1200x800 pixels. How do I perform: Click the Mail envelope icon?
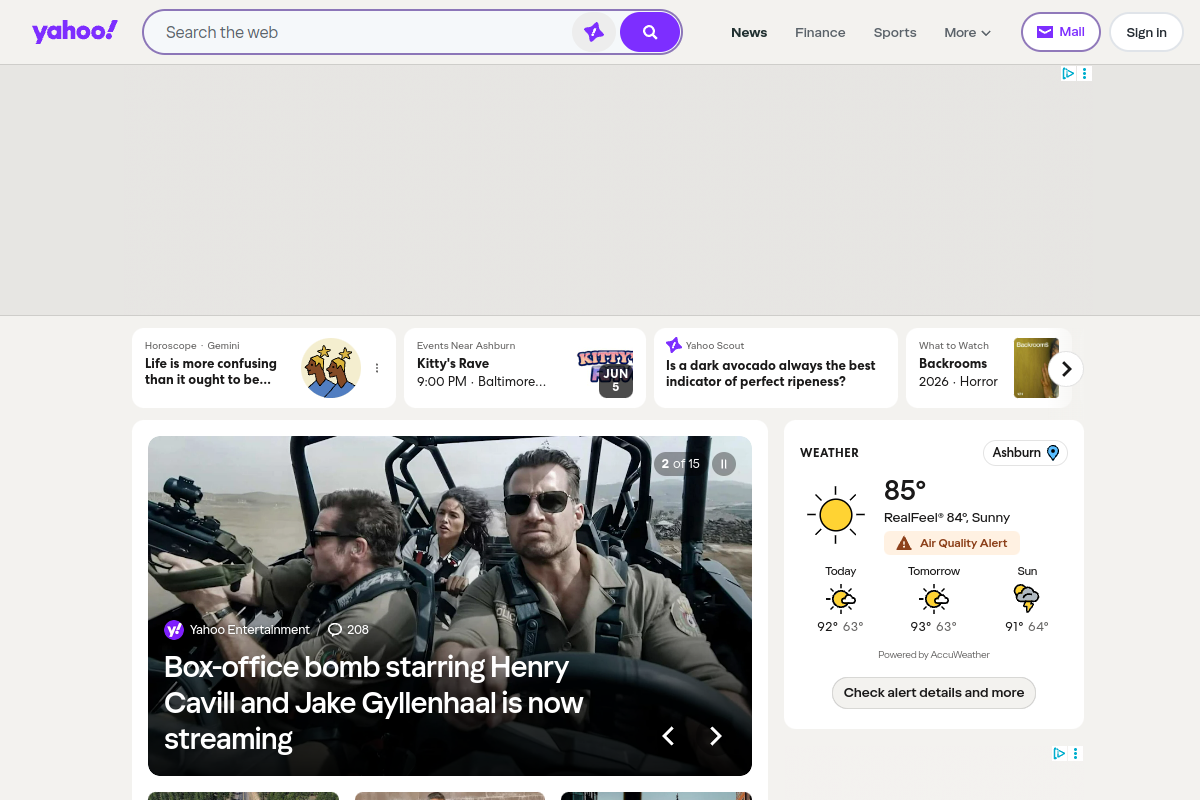[x=1045, y=32]
